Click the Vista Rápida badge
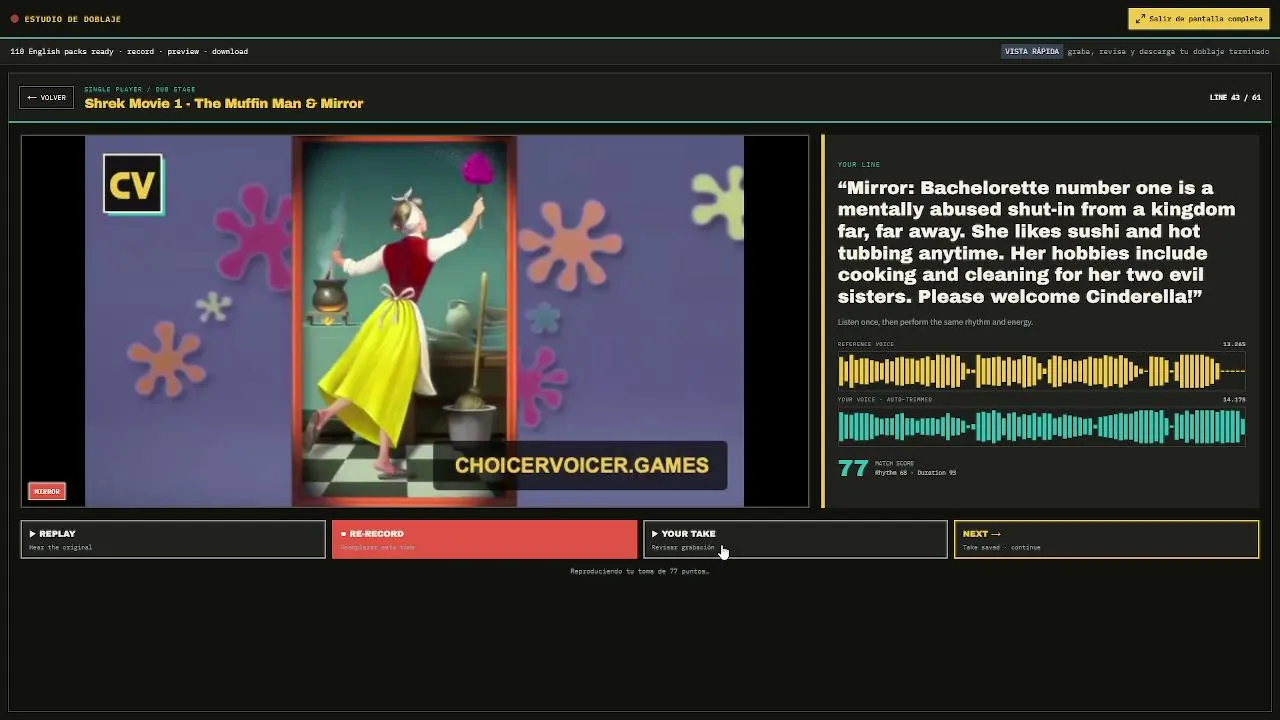 (x=1032, y=51)
